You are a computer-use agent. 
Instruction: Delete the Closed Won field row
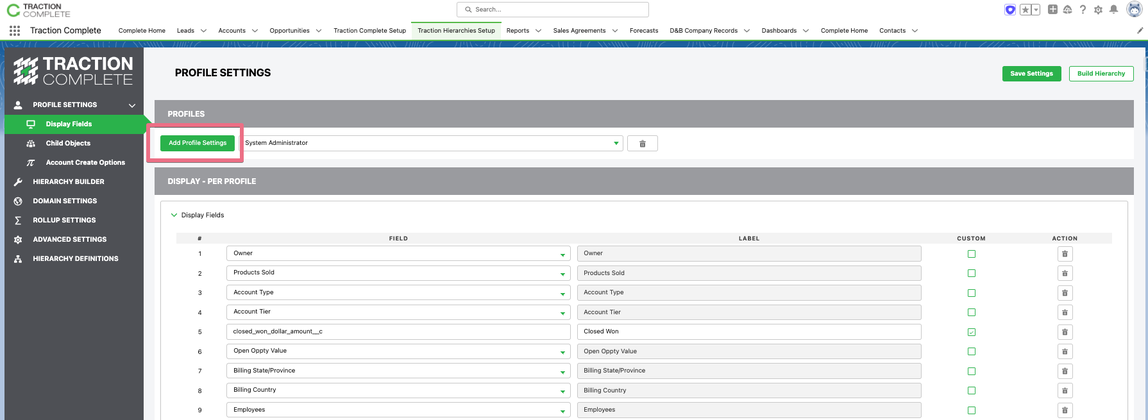tap(1065, 331)
